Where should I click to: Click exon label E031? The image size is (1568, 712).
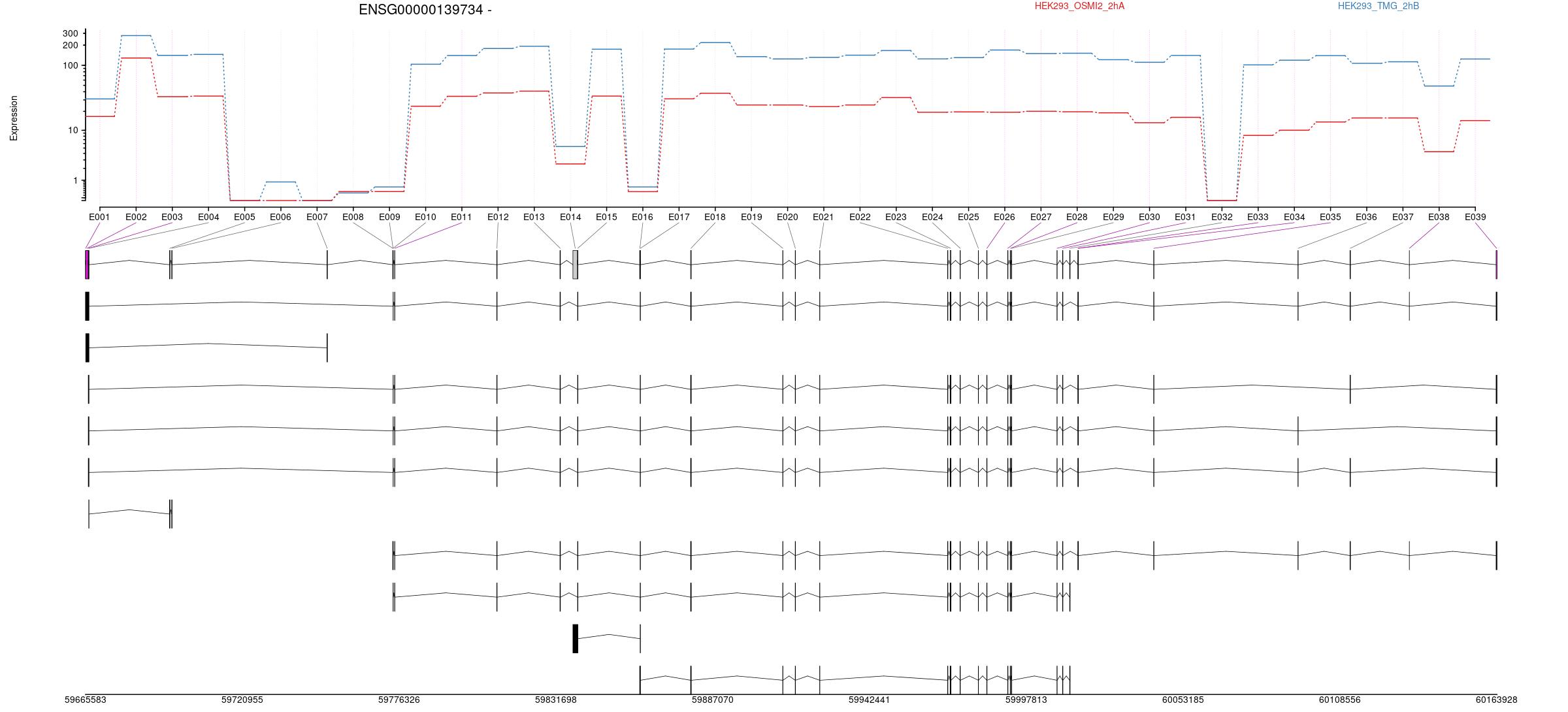1185,217
